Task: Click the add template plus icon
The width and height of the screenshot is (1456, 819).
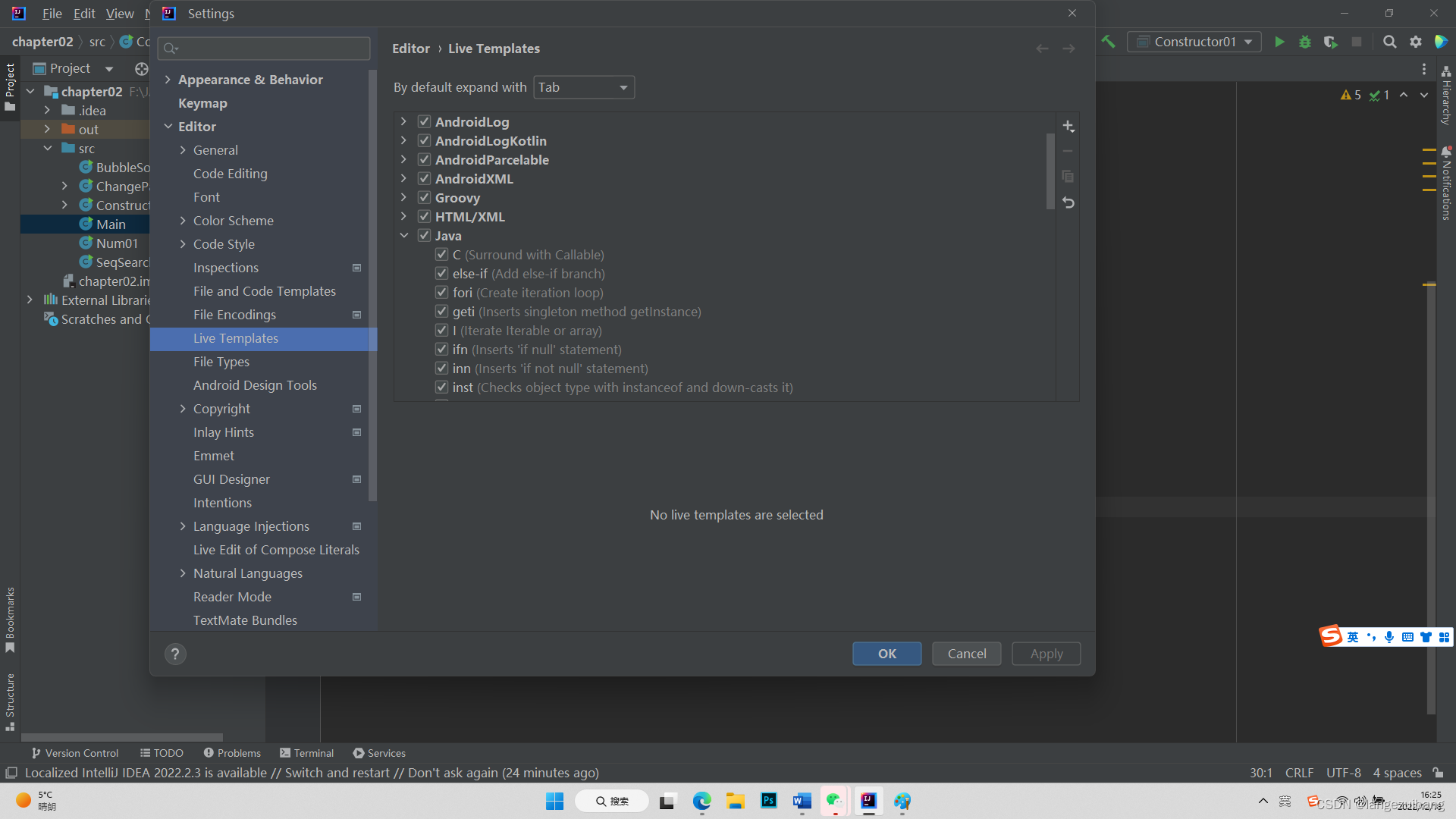Action: coord(1068,126)
